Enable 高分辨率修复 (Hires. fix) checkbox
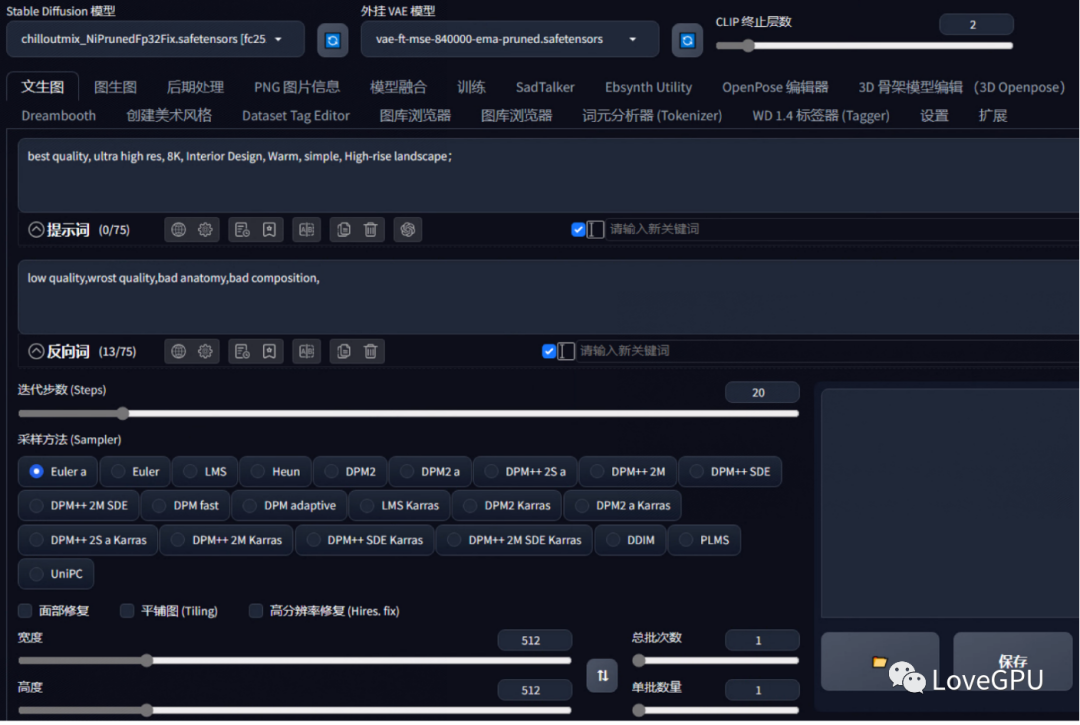 tap(256, 611)
